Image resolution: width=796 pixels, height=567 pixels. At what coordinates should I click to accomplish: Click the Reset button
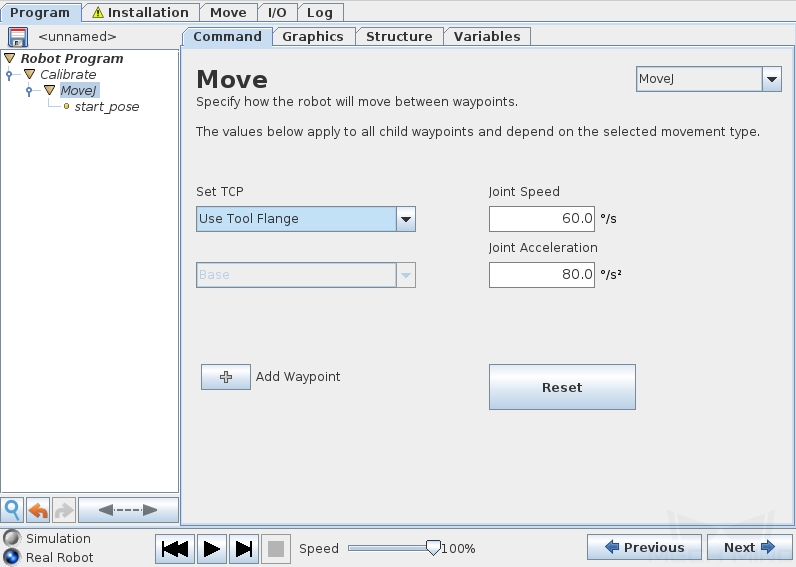tap(562, 387)
